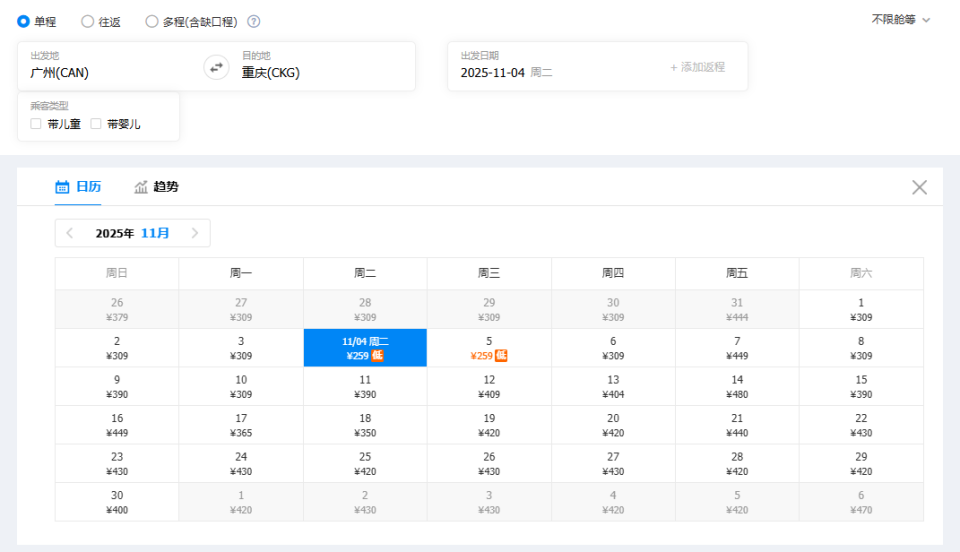Select November 6 priced ¥309

click(x=613, y=348)
